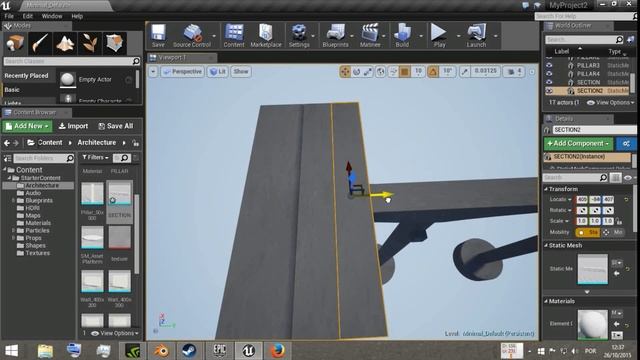Open the File menu
The width and height of the screenshot is (640, 360).
pos(9,16)
